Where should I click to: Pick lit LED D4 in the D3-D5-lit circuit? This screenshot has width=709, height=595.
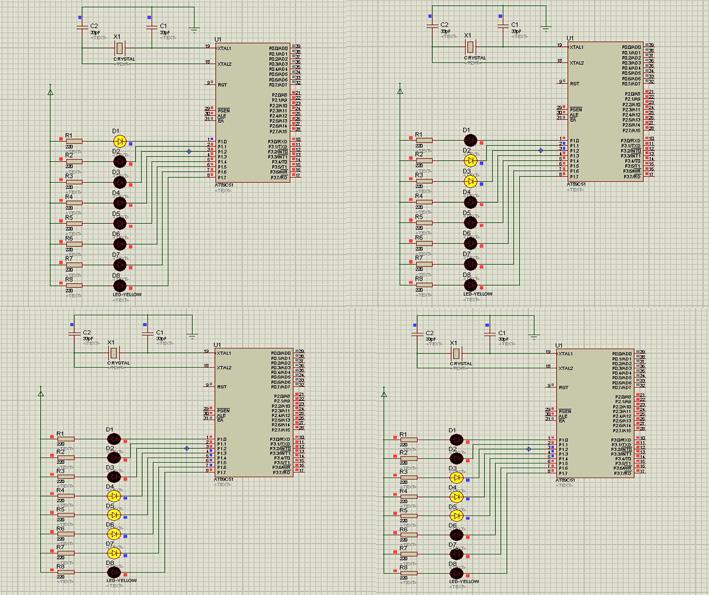(457, 496)
